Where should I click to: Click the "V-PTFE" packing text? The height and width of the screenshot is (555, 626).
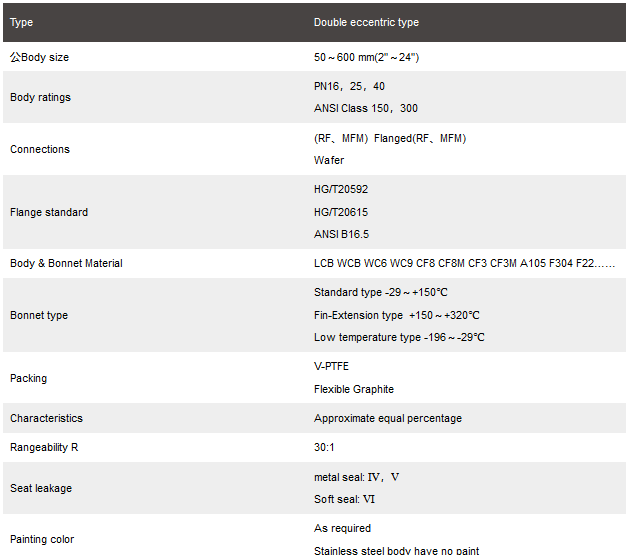(x=331, y=366)
